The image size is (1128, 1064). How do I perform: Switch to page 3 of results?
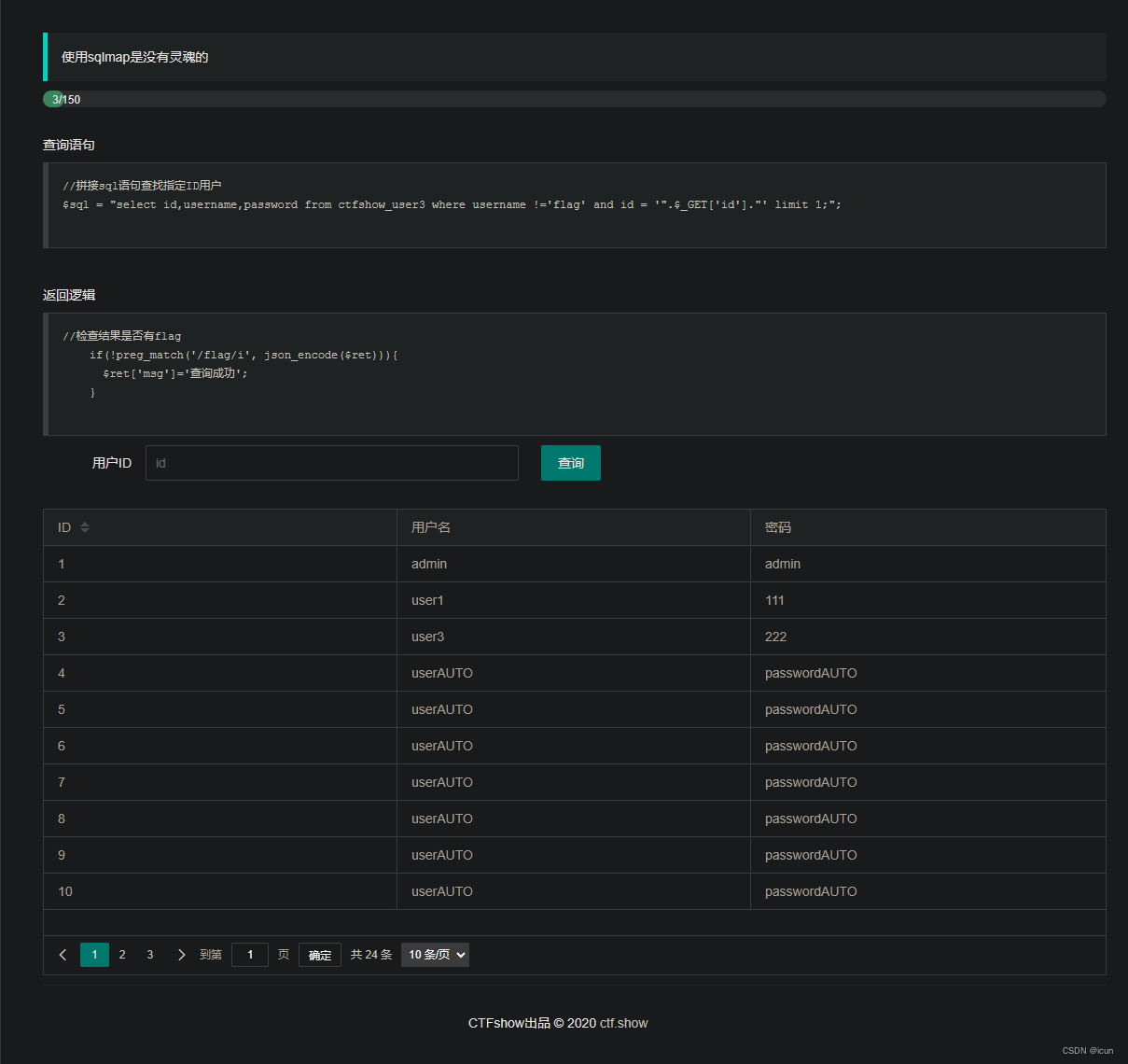pos(149,954)
